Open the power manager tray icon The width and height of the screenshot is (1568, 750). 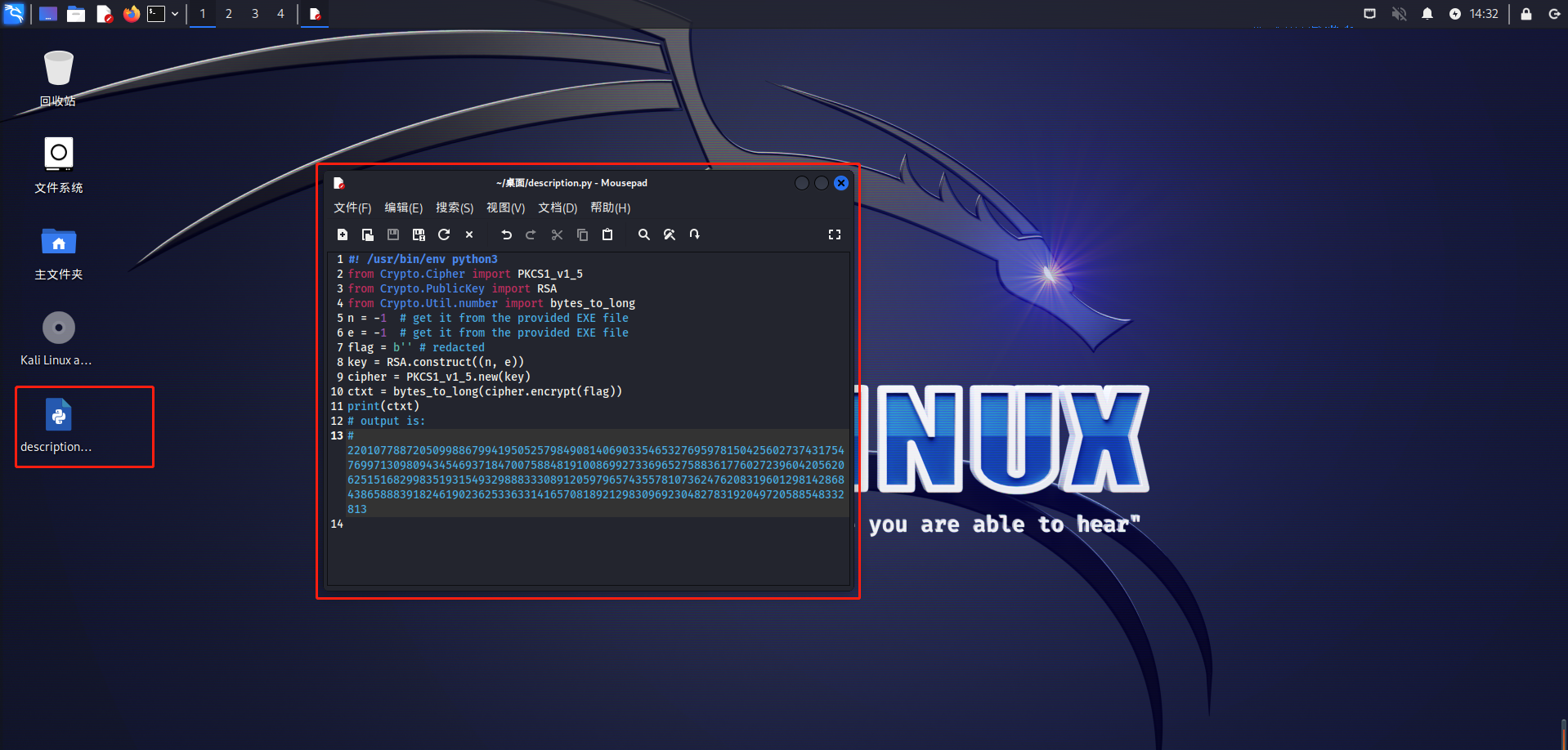point(1455,14)
